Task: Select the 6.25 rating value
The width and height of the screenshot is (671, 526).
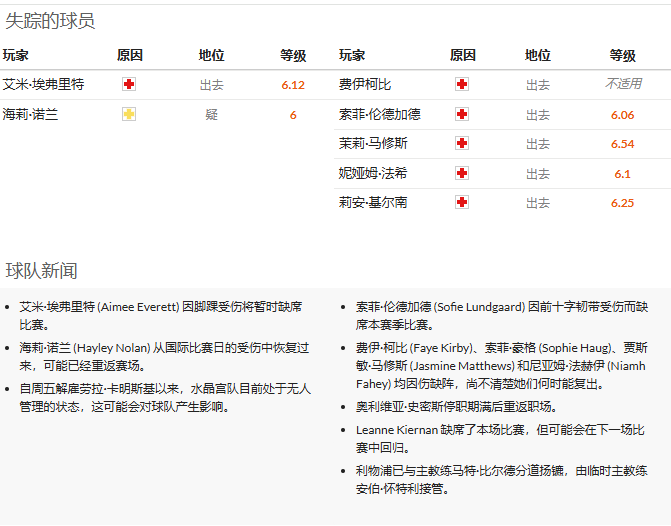Action: click(x=622, y=202)
